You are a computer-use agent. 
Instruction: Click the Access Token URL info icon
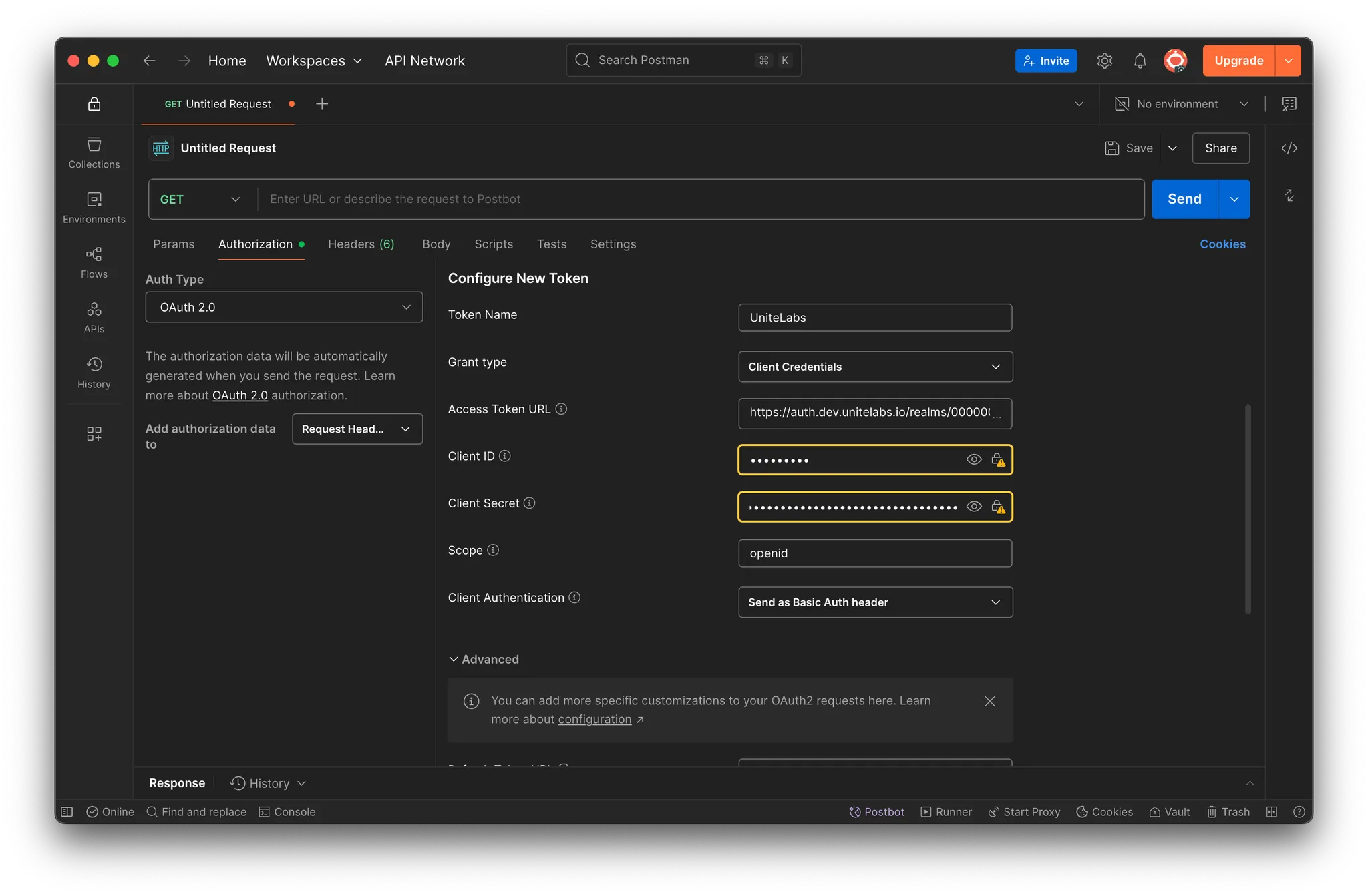(x=561, y=409)
